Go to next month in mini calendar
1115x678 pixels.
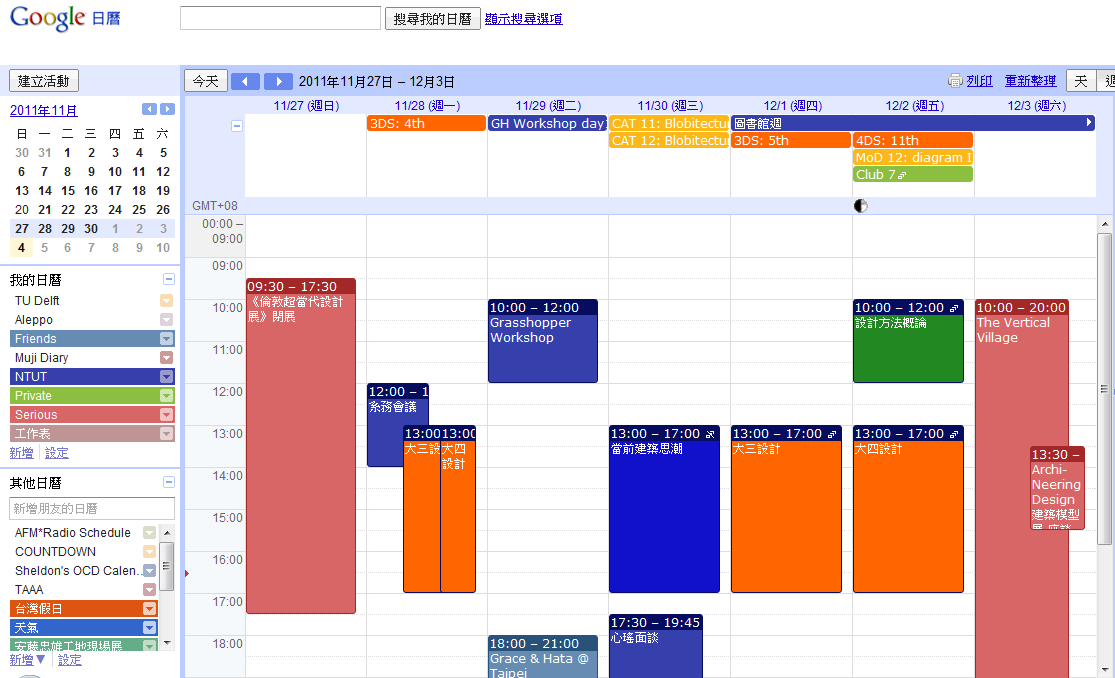167,109
